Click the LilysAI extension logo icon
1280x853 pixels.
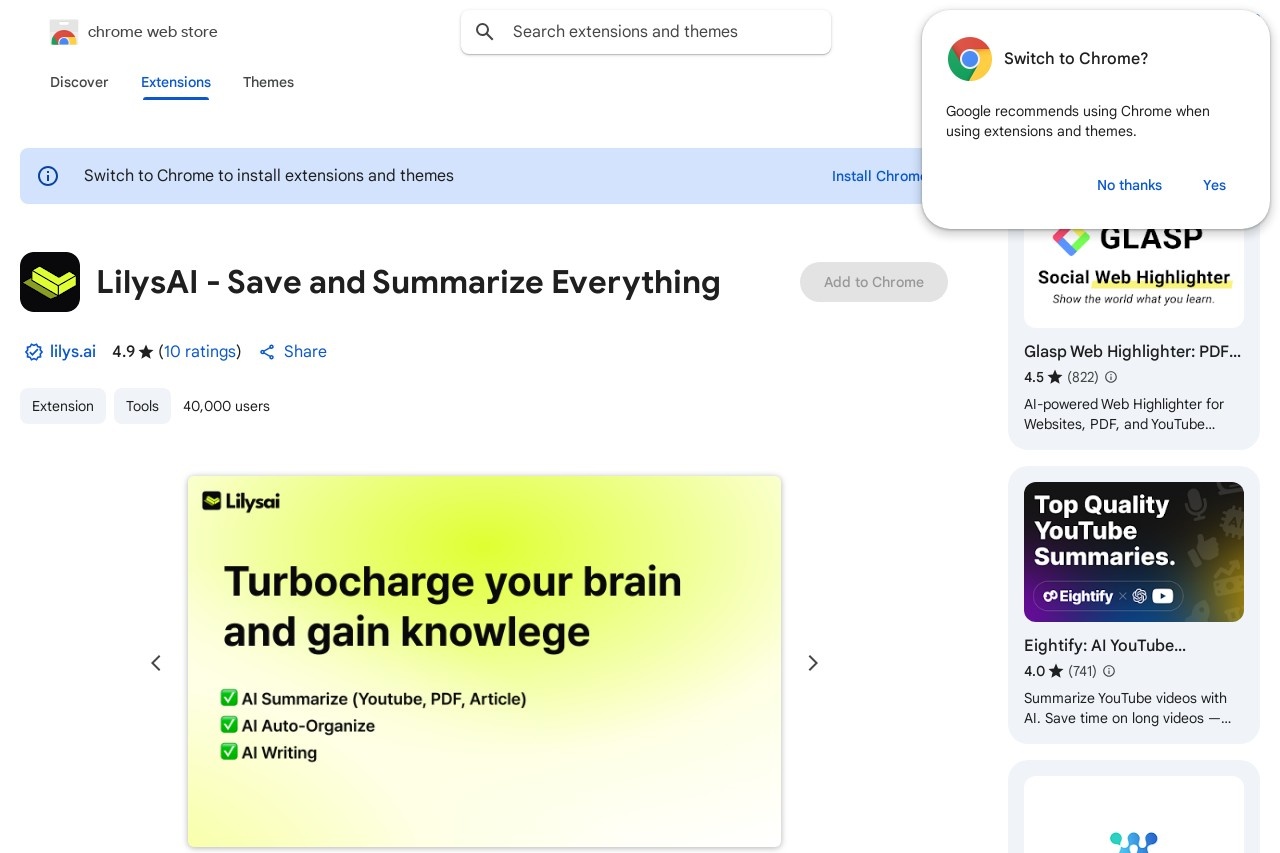[x=50, y=282]
